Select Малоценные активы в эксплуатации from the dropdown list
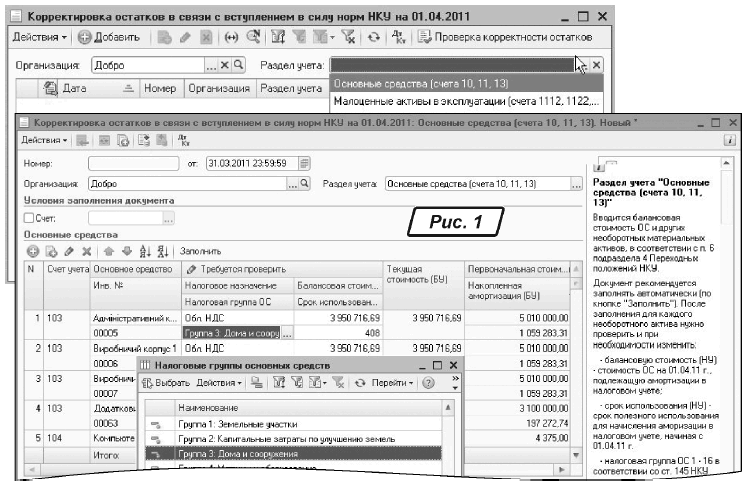The height and width of the screenshot is (486, 746). [465, 100]
